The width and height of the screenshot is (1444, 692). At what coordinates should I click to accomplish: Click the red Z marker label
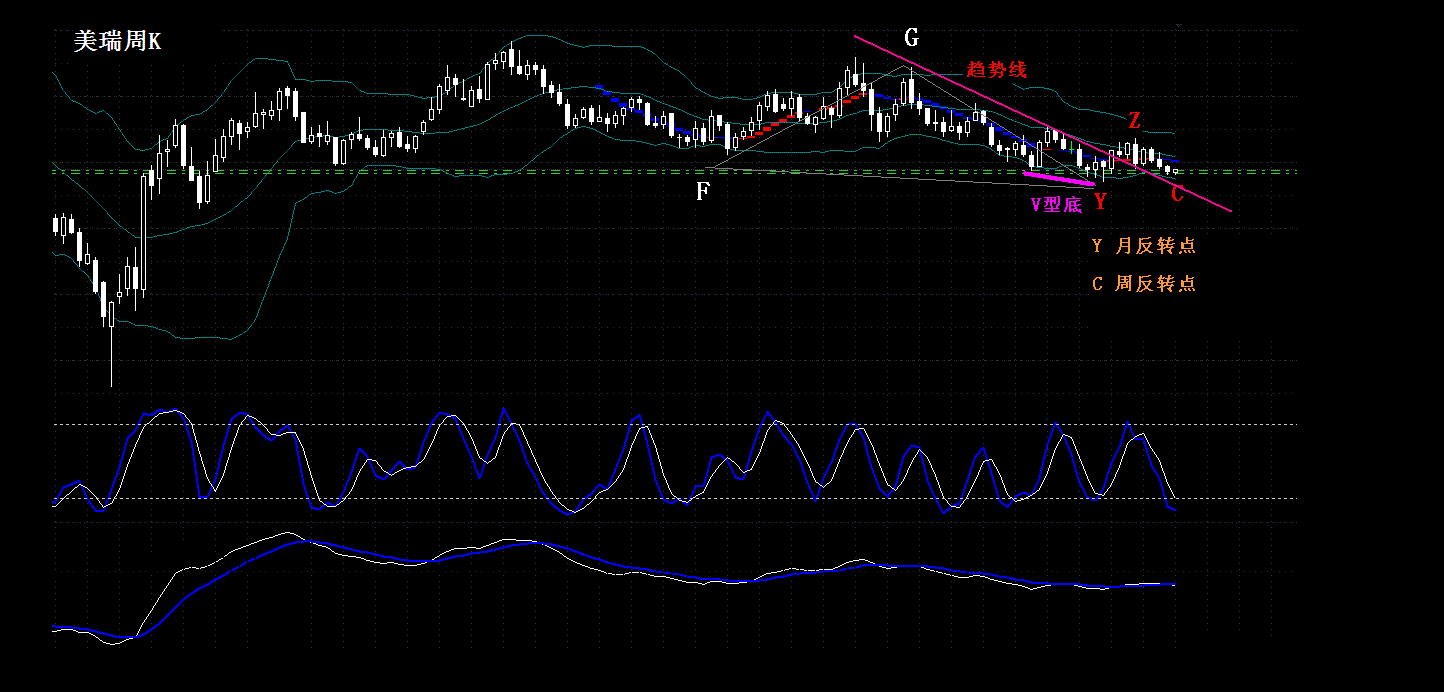coord(1134,121)
